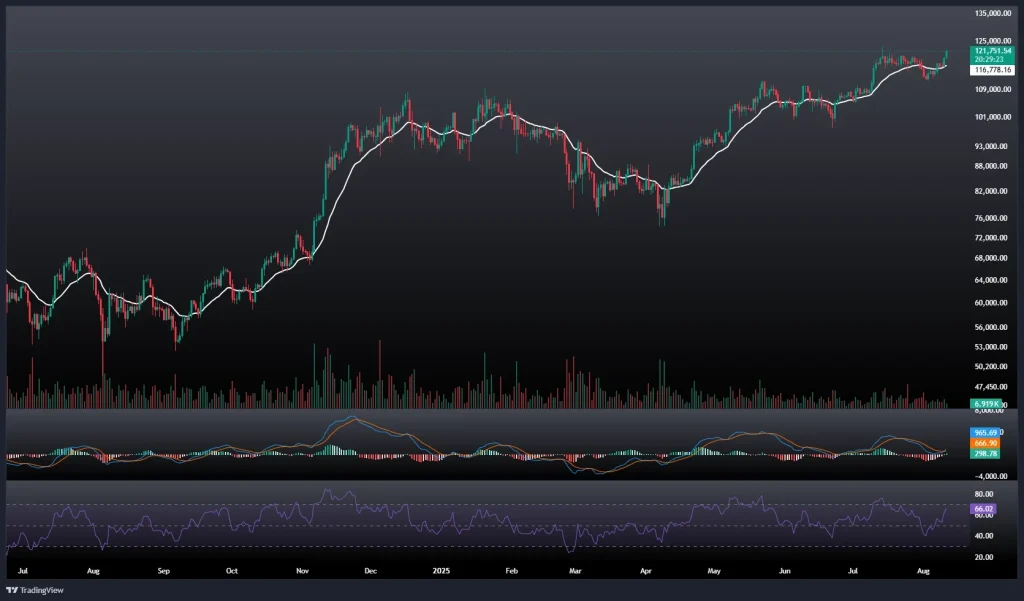Click the 135,000.00 price axis label
The image size is (1024, 601).
pyautogui.click(x=994, y=13)
